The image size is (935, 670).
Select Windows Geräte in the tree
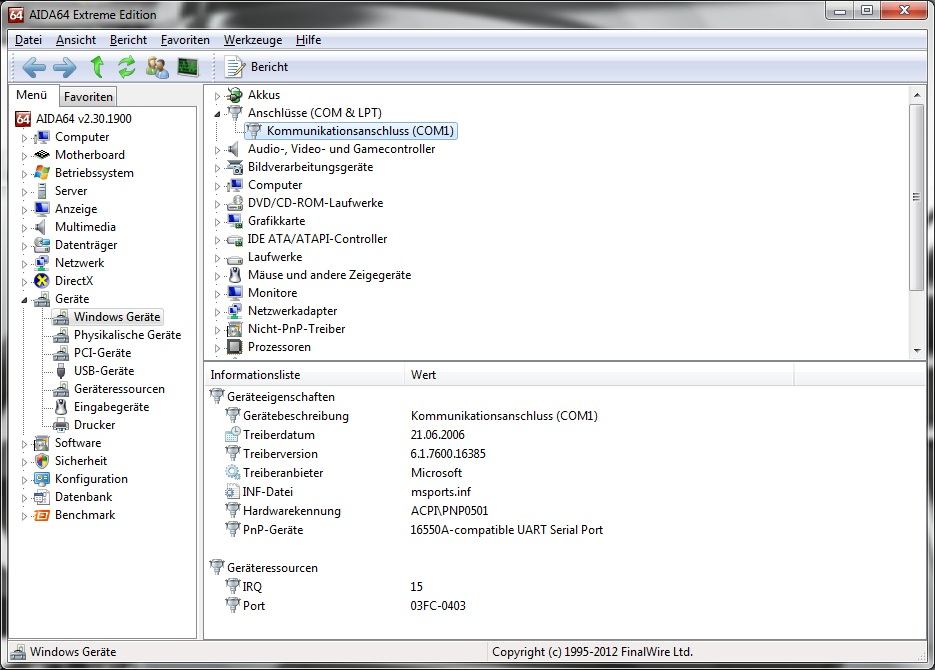pyautogui.click(x=117, y=317)
